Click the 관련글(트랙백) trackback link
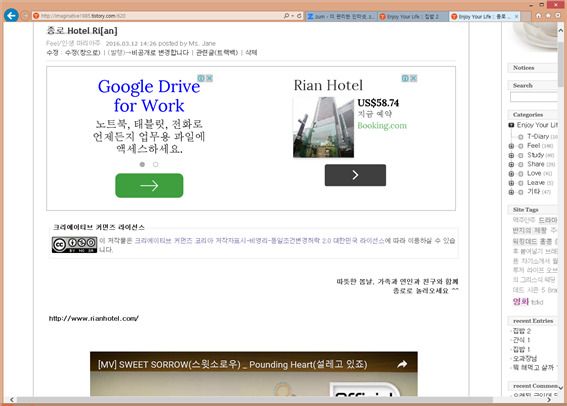The image size is (567, 406). [x=217, y=53]
